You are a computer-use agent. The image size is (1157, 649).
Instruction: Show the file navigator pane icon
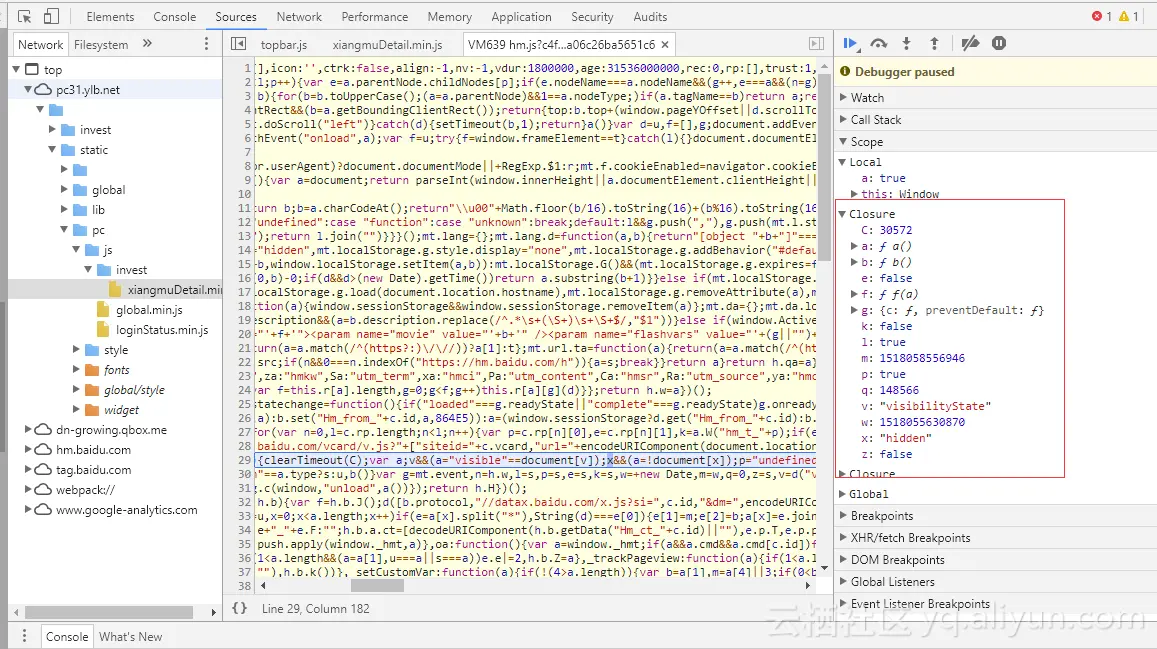click(238, 44)
